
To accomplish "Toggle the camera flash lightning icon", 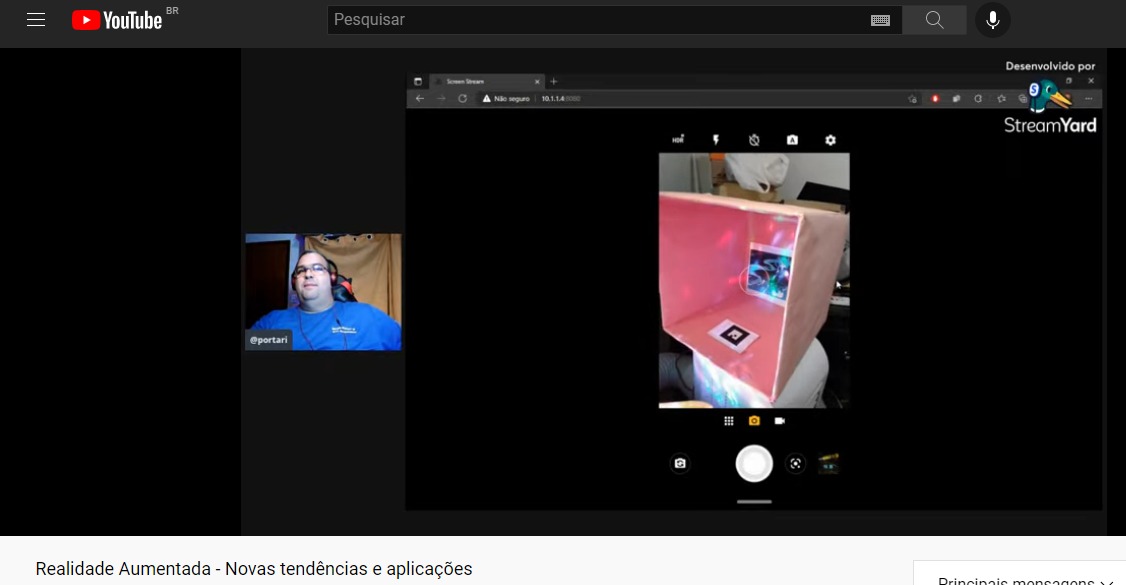I will tap(716, 140).
